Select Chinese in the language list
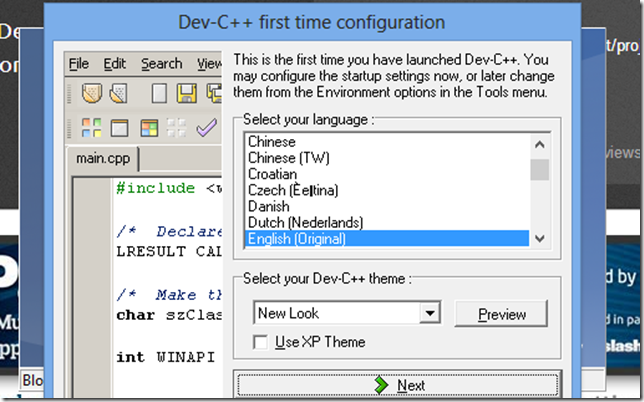644x402 pixels. tap(387, 142)
